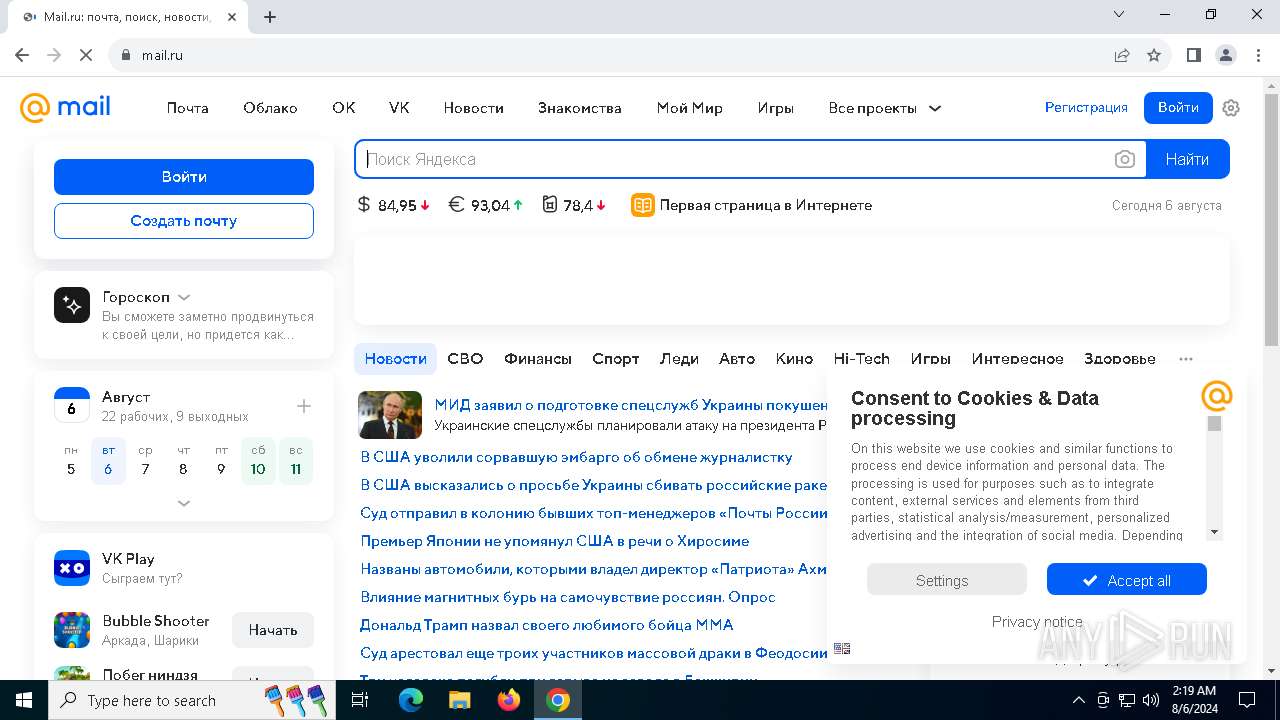Screen dimensions: 1280x720
Task: Open the Премьер Японии news headline
Action: click(554, 541)
